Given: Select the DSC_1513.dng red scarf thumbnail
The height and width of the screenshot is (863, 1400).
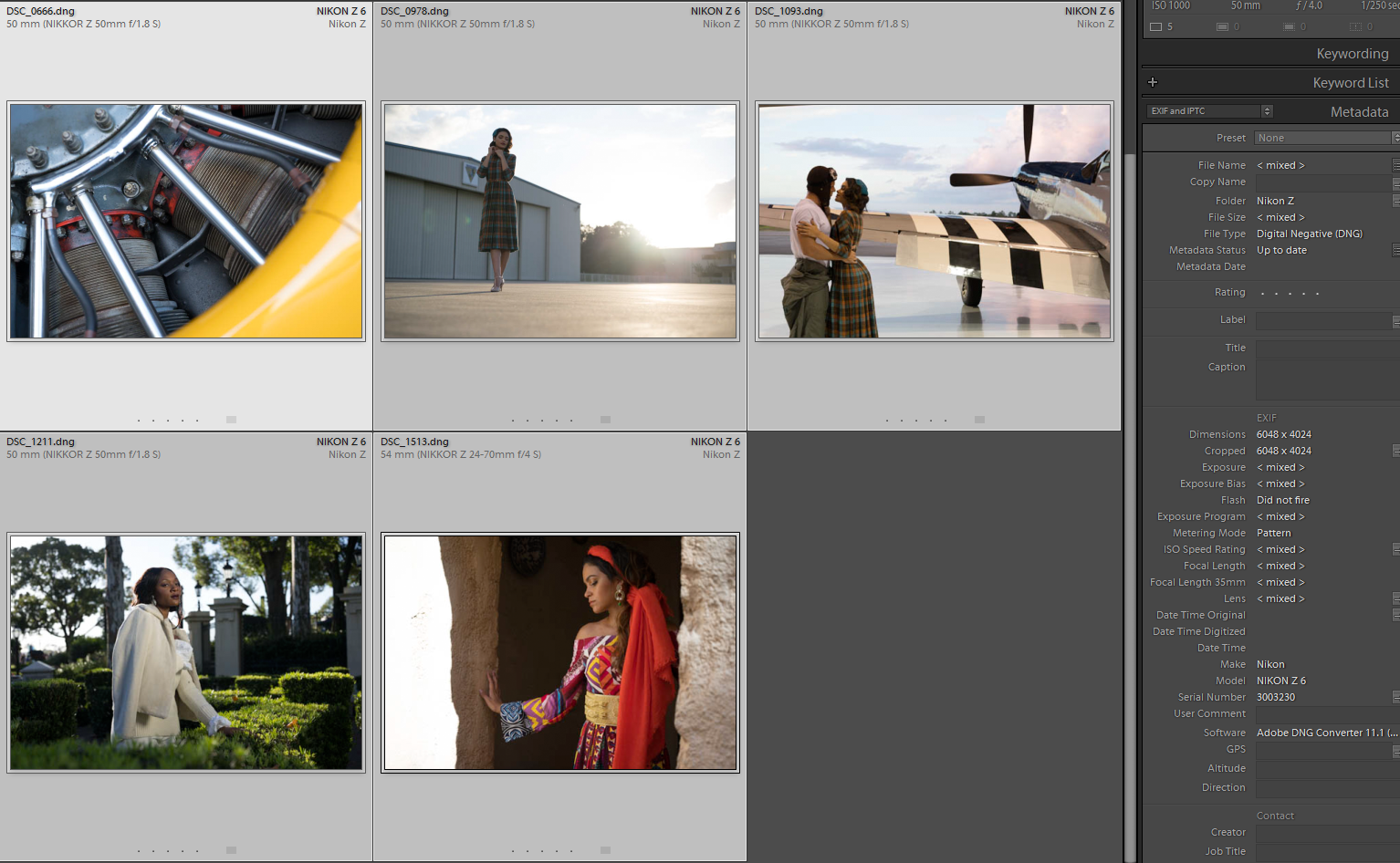Looking at the screenshot, I should 560,652.
